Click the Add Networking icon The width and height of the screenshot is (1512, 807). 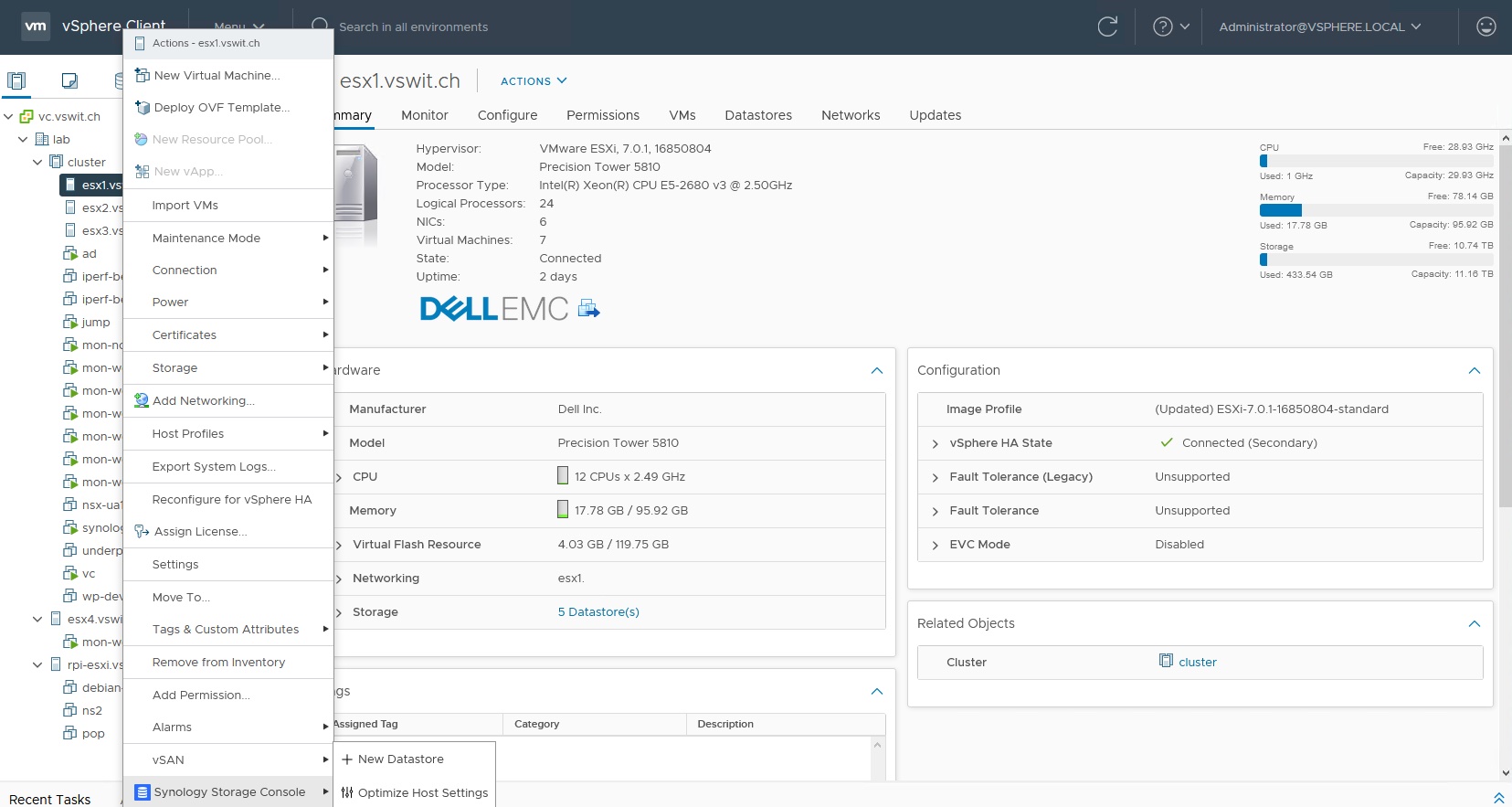[142, 400]
